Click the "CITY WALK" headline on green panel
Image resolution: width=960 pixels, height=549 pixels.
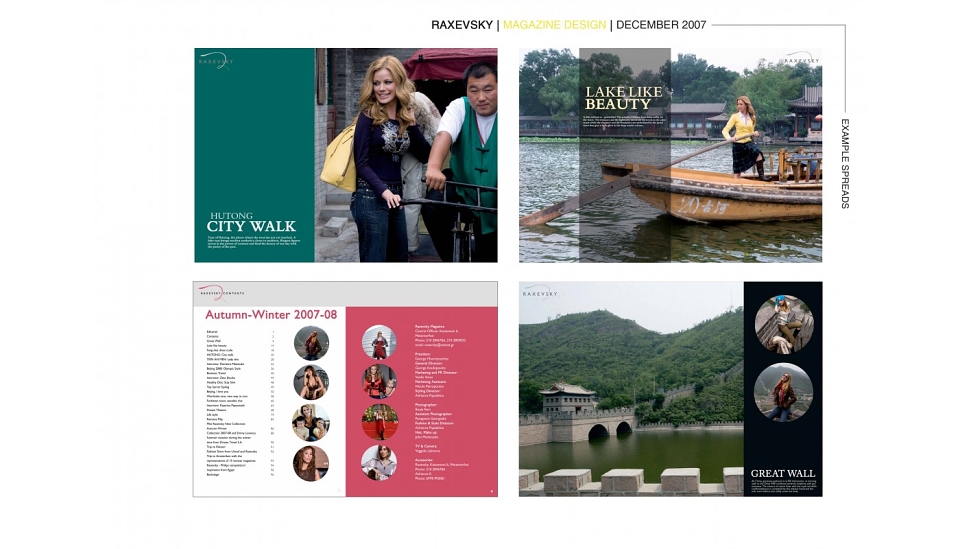coord(251,226)
